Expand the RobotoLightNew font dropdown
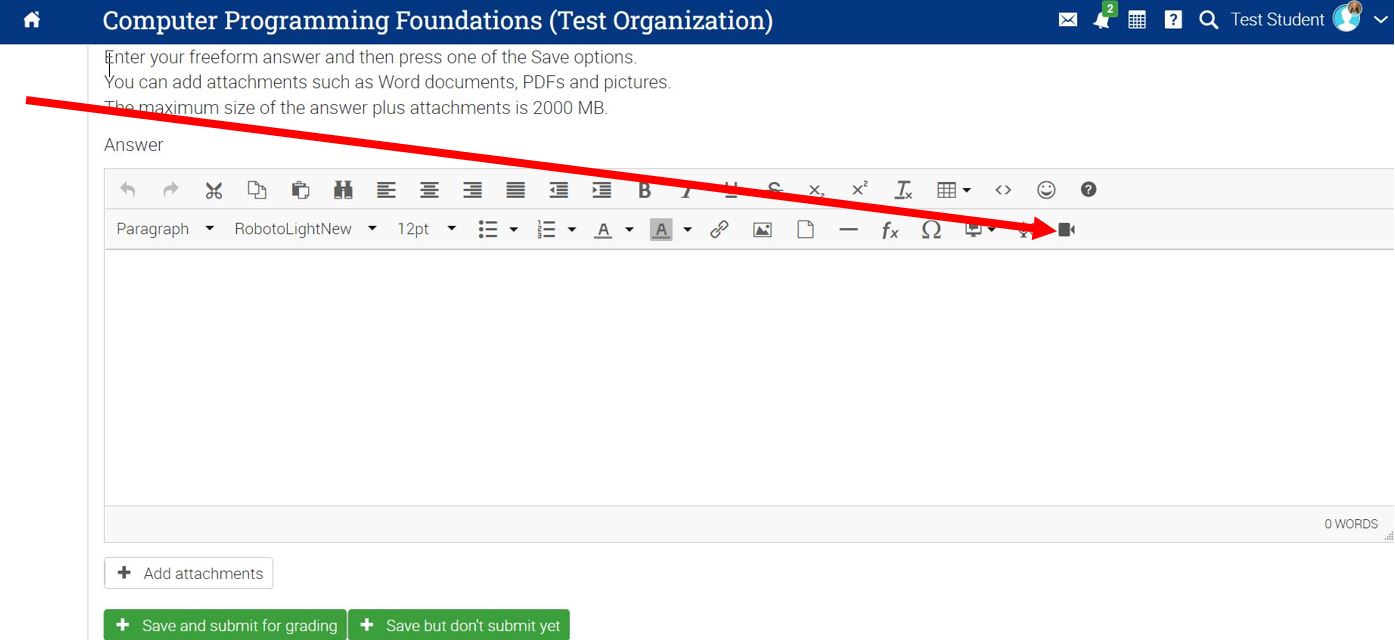 point(305,229)
